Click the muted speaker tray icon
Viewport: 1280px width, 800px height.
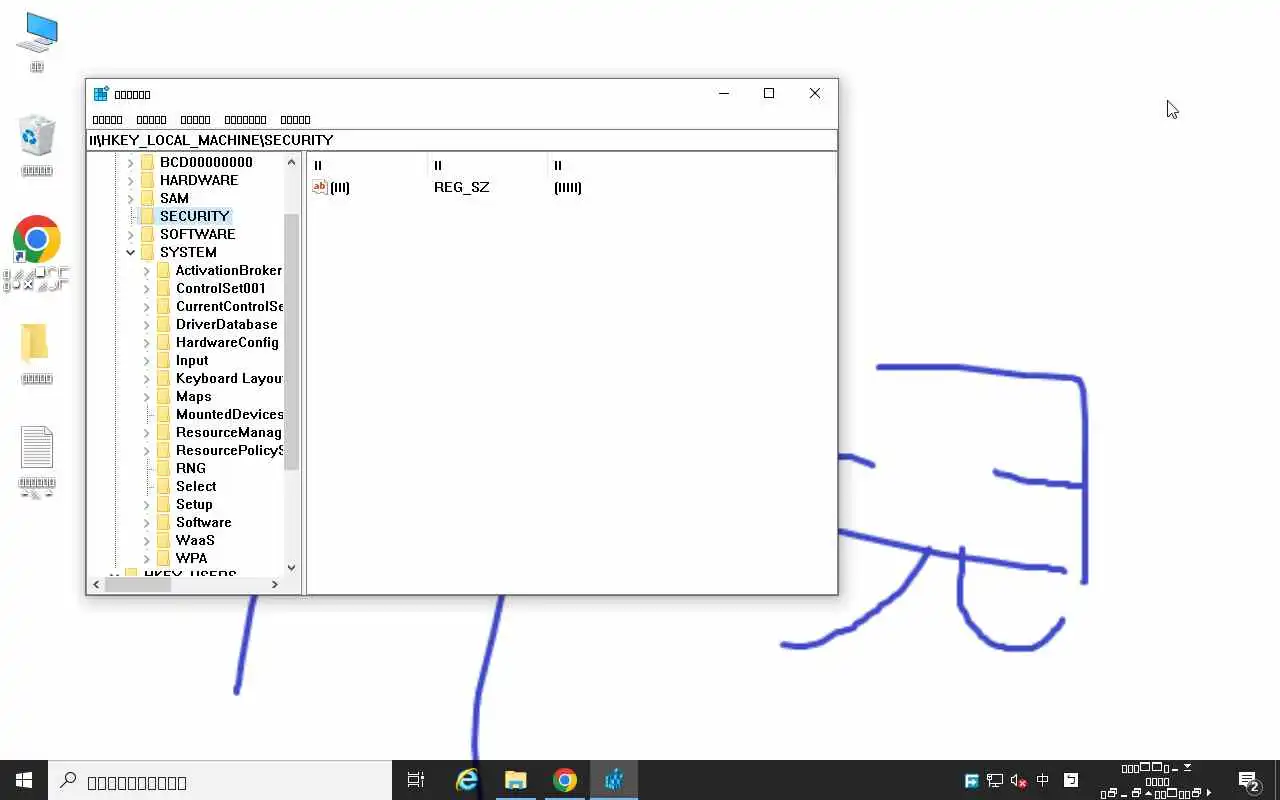[1019, 781]
